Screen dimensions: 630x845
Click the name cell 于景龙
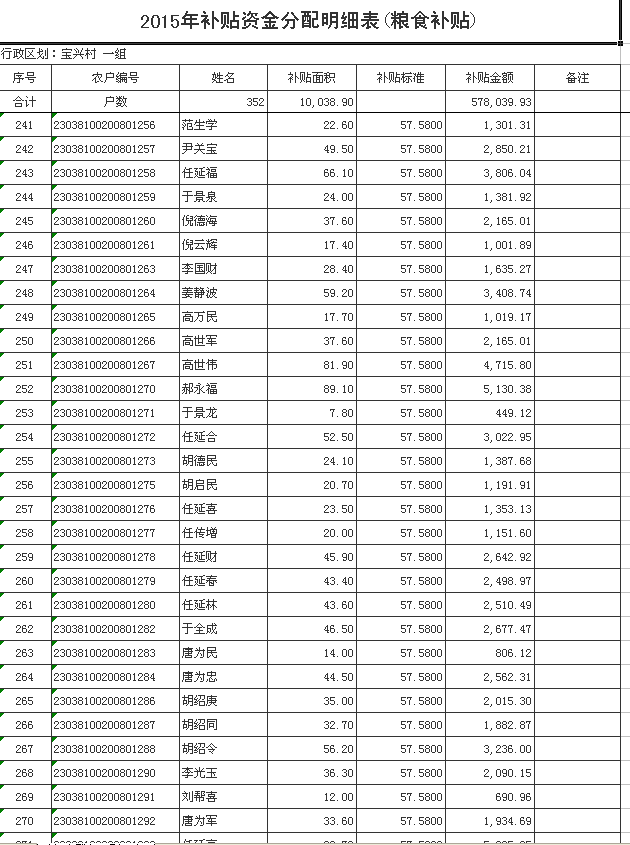(223, 413)
